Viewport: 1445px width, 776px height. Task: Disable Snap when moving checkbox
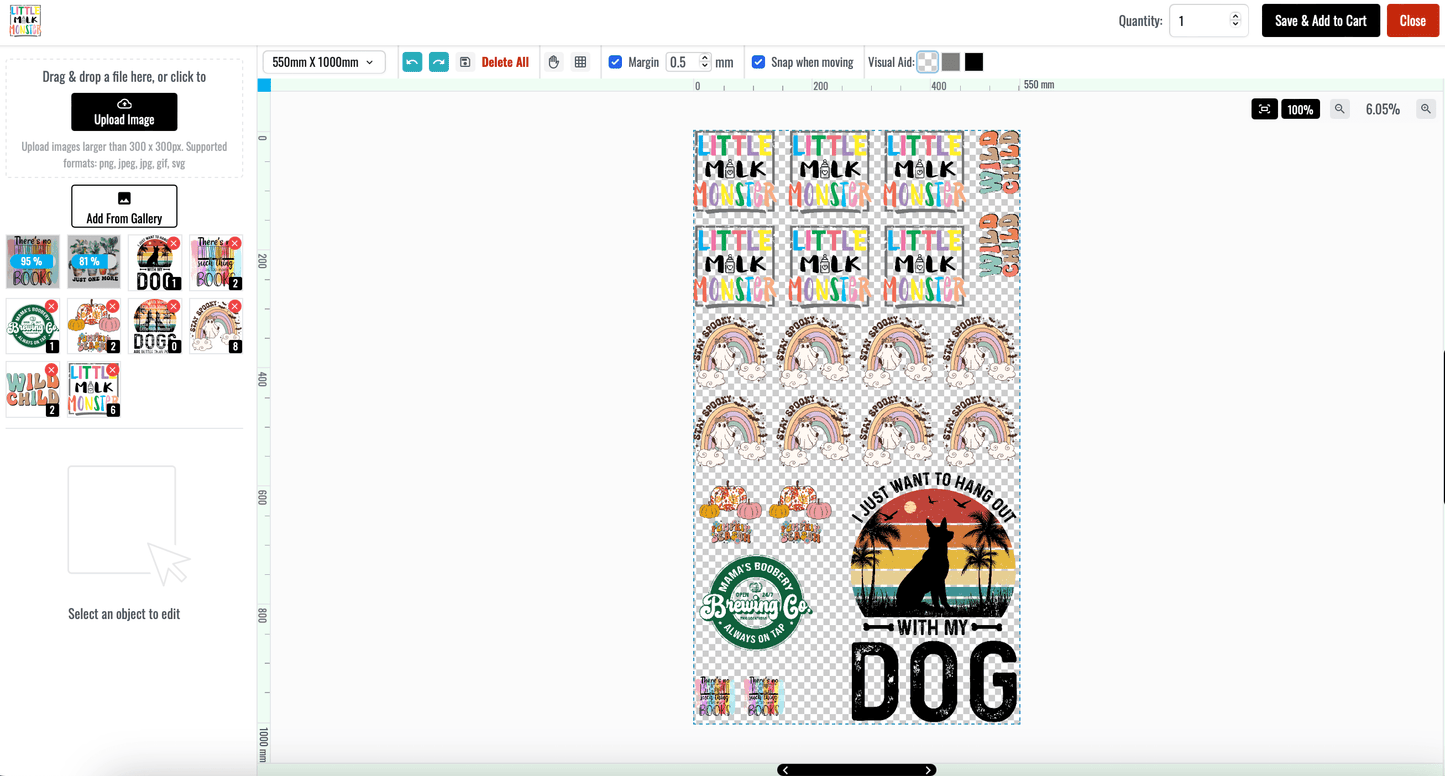pos(758,62)
